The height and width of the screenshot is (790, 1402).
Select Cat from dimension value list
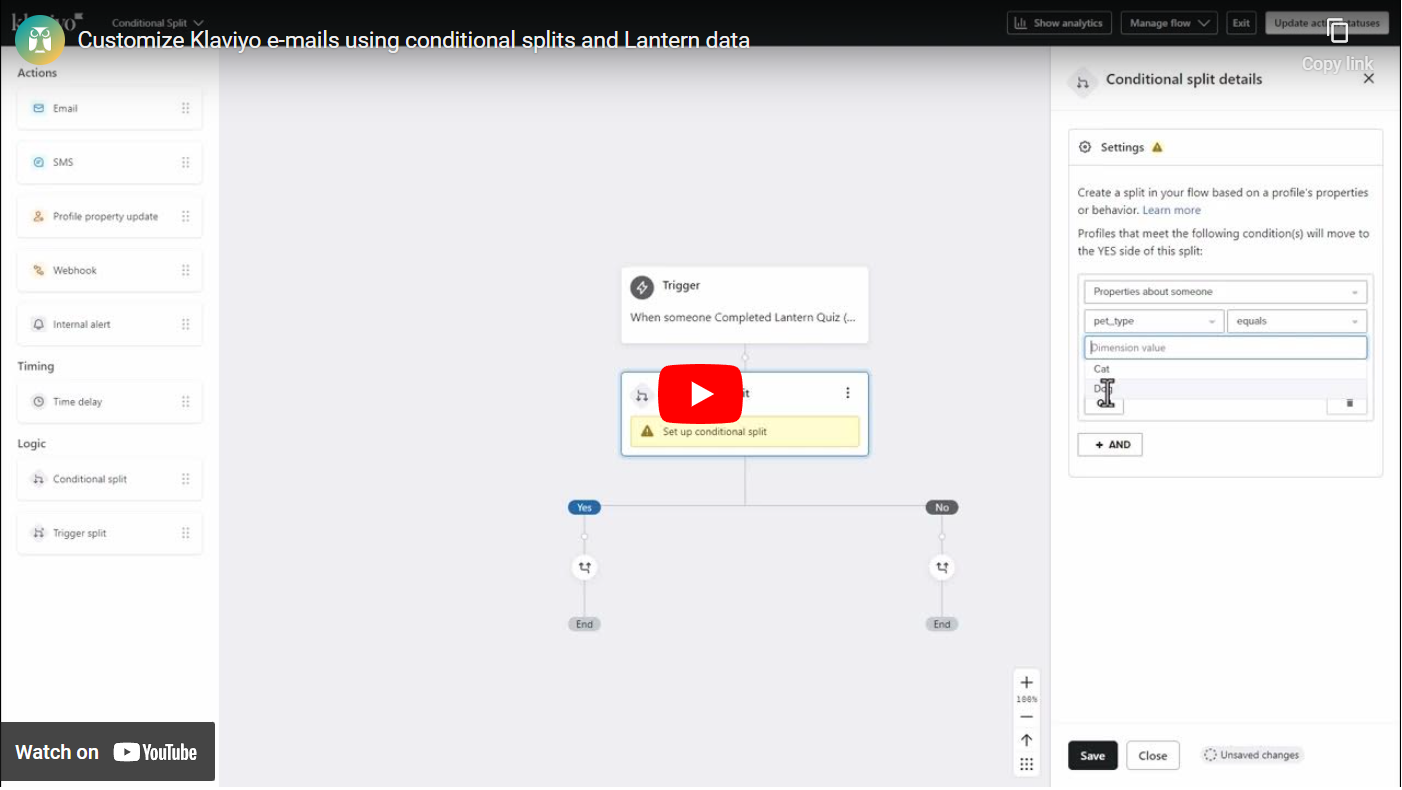click(1225, 369)
